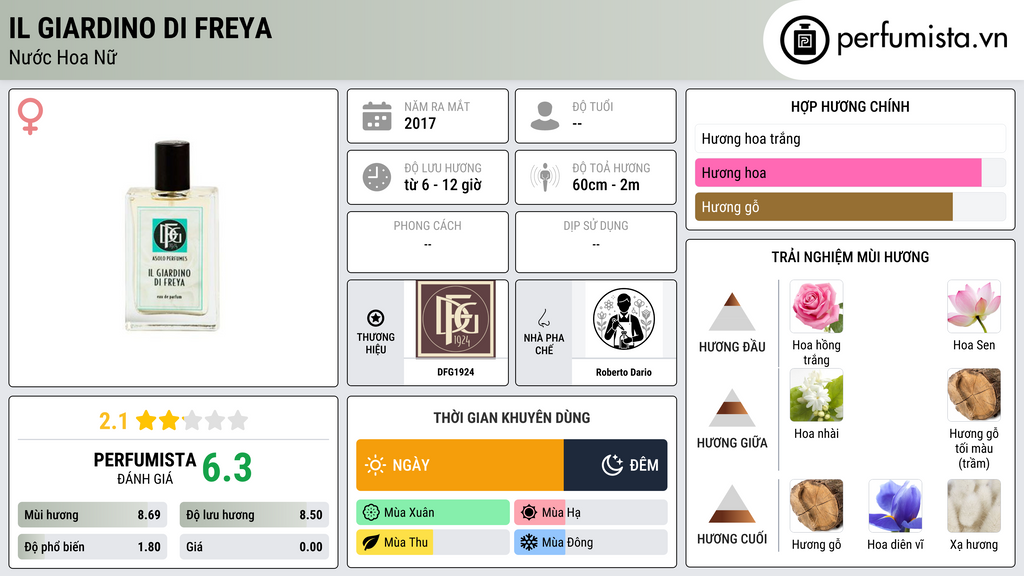Image resolution: width=1024 pixels, height=576 pixels.
Task: Click the Hương cuối pyramid icon
Action: pyautogui.click(x=732, y=504)
